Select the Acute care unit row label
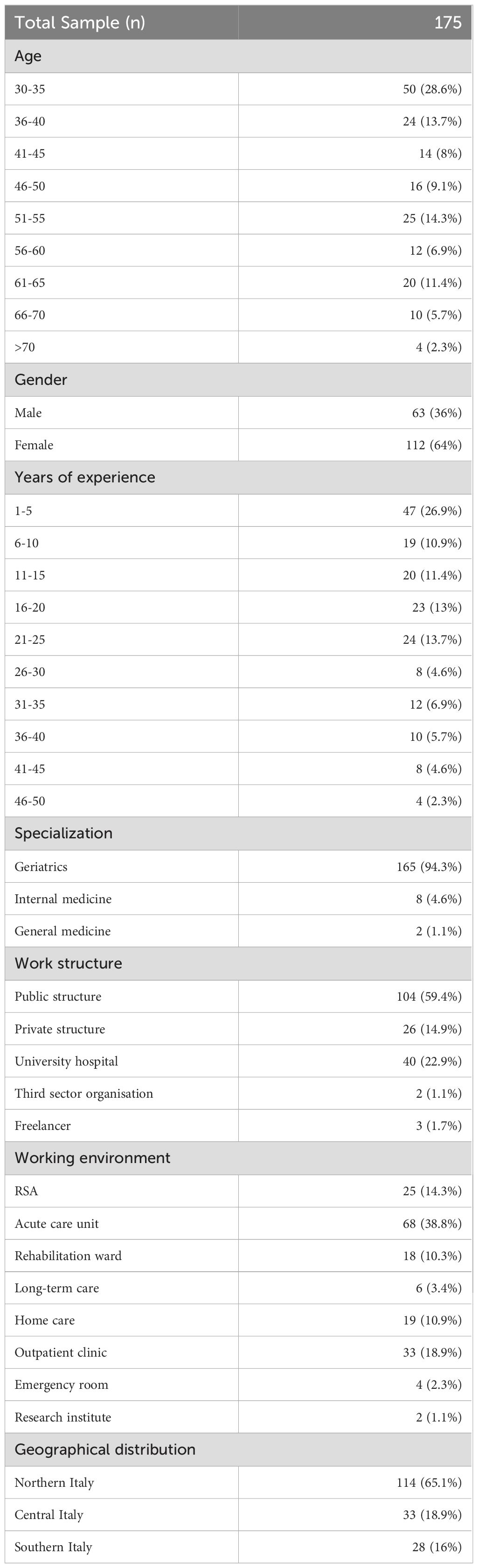478x1568 pixels. [x=56, y=1224]
